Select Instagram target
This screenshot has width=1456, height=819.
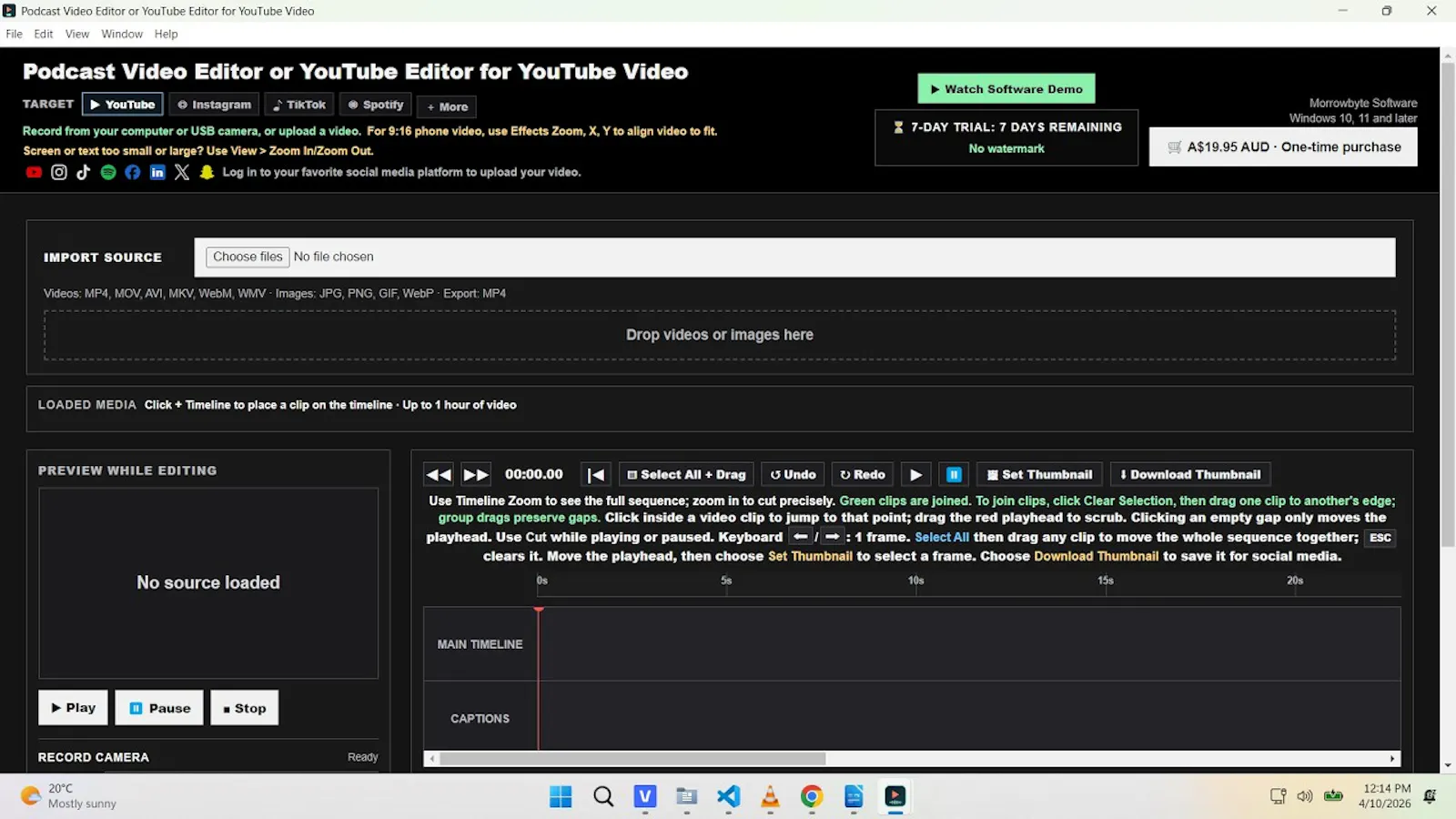[x=214, y=105]
